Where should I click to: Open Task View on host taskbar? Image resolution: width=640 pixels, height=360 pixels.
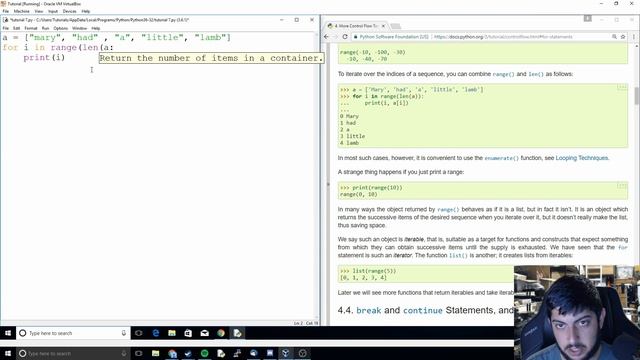(x=139, y=353)
